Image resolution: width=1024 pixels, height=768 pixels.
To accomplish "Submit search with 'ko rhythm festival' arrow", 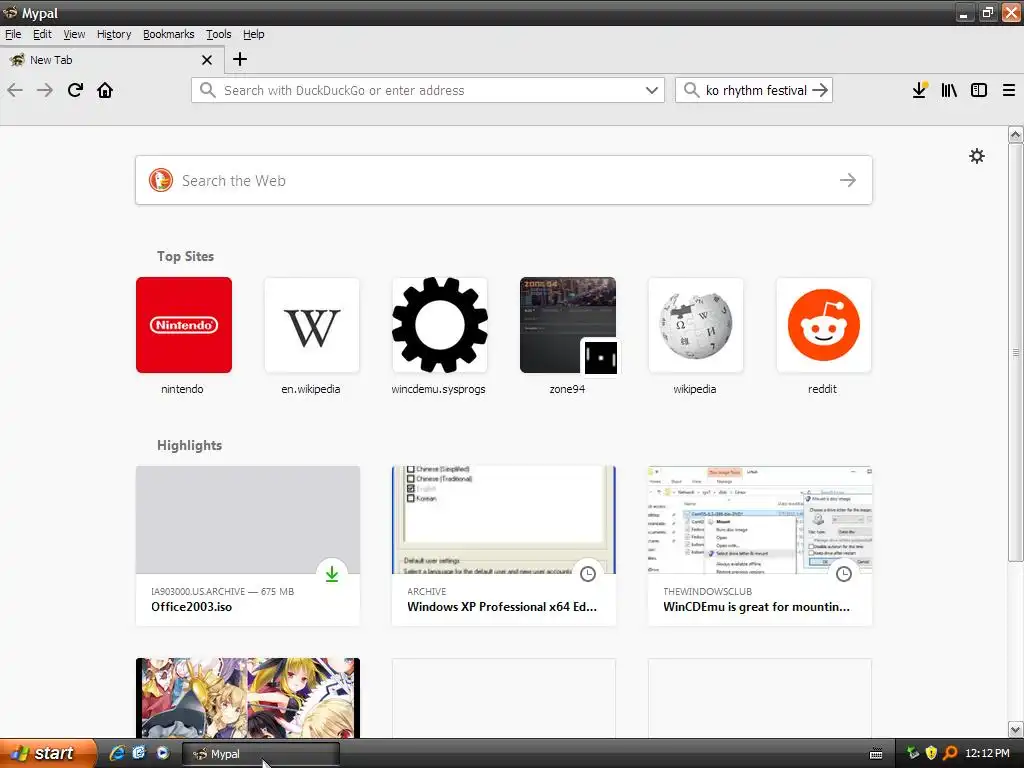I will click(x=820, y=90).
